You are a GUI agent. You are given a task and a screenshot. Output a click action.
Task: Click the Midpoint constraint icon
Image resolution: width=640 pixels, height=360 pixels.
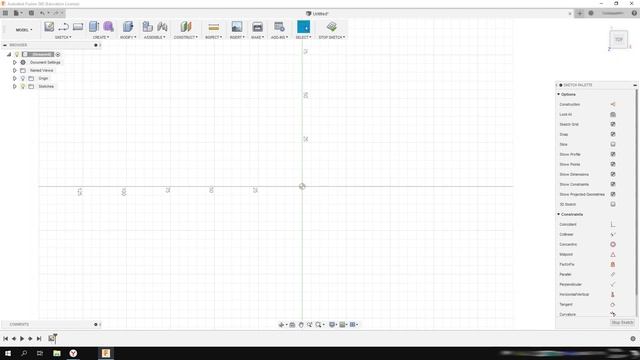(613, 254)
